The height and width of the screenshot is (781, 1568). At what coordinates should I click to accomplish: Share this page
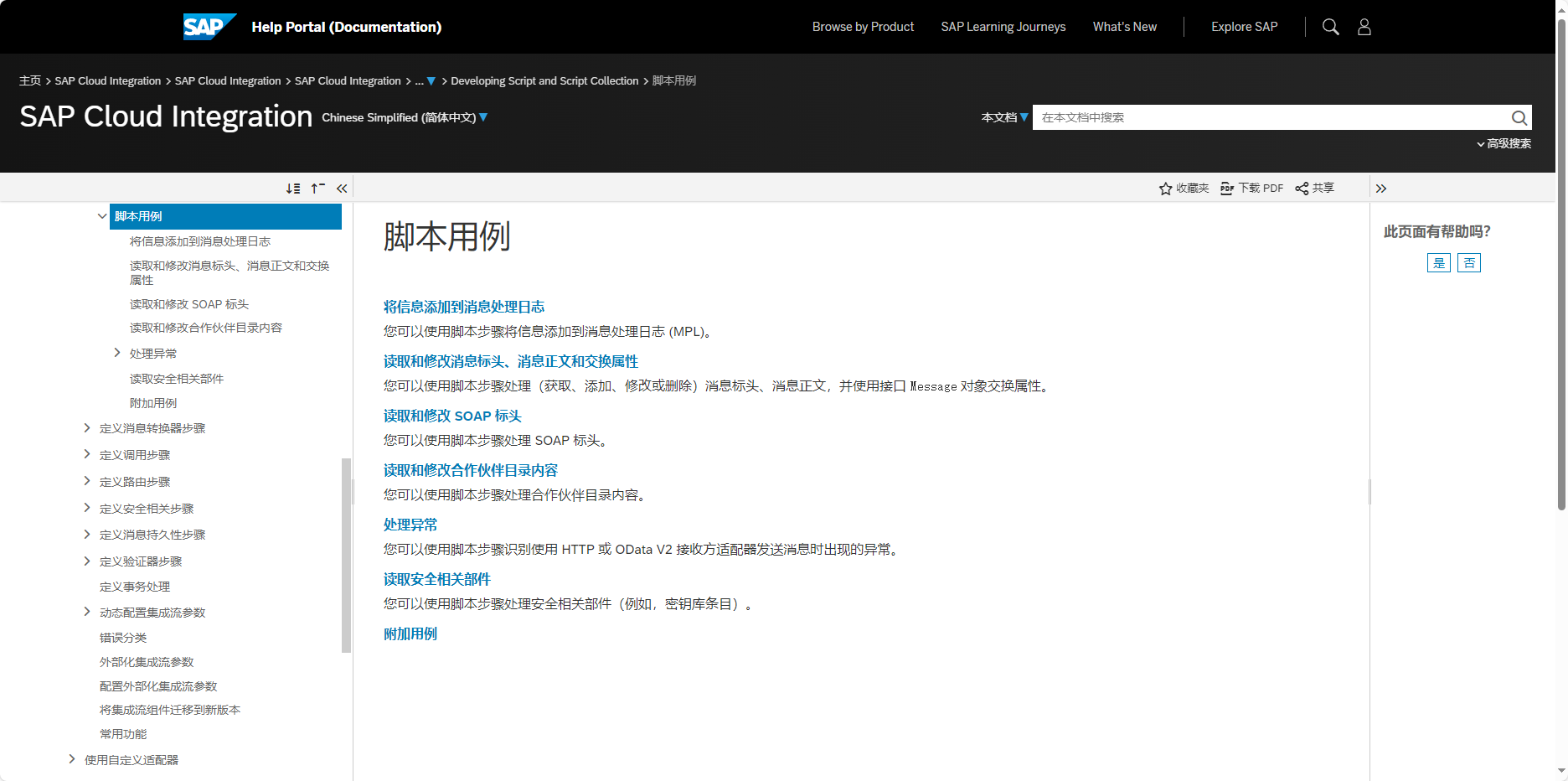point(1315,189)
